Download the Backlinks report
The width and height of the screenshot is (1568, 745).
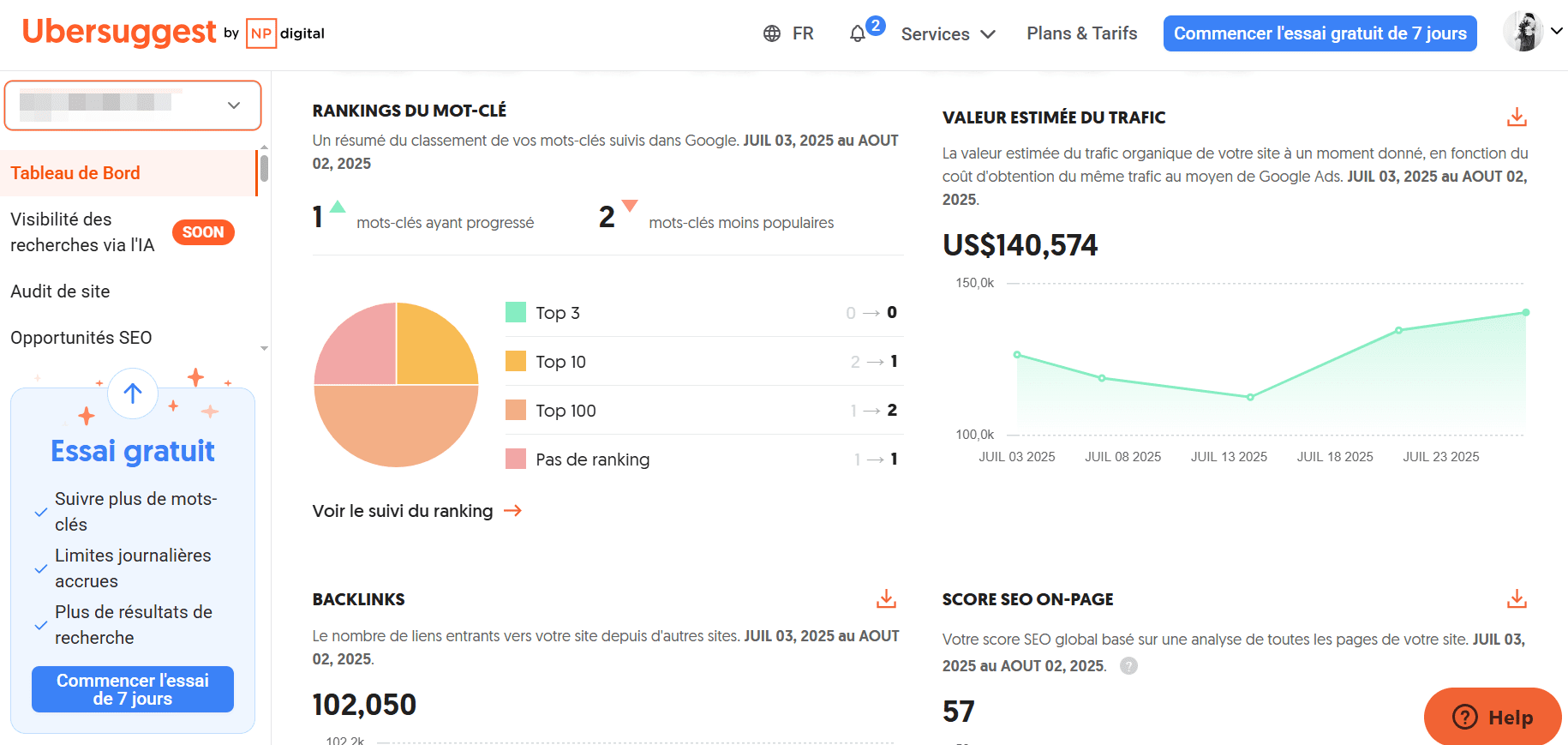pos(886,599)
